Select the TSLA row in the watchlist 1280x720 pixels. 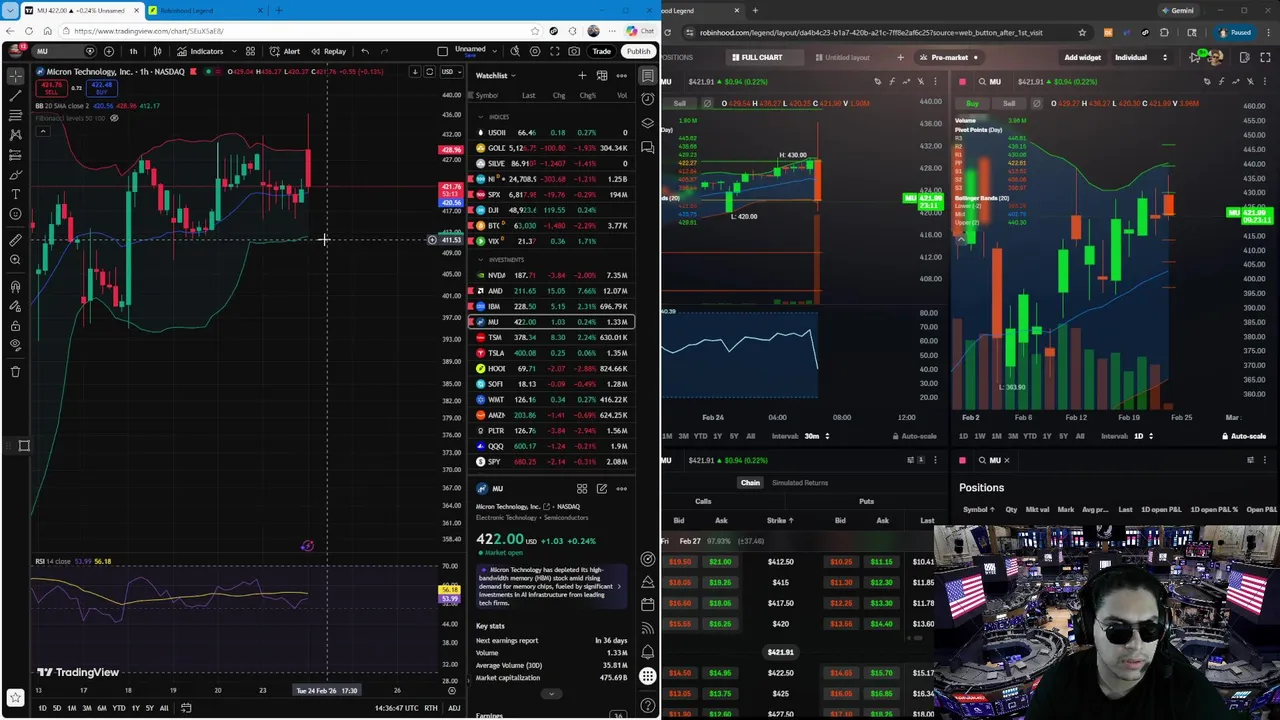click(551, 353)
